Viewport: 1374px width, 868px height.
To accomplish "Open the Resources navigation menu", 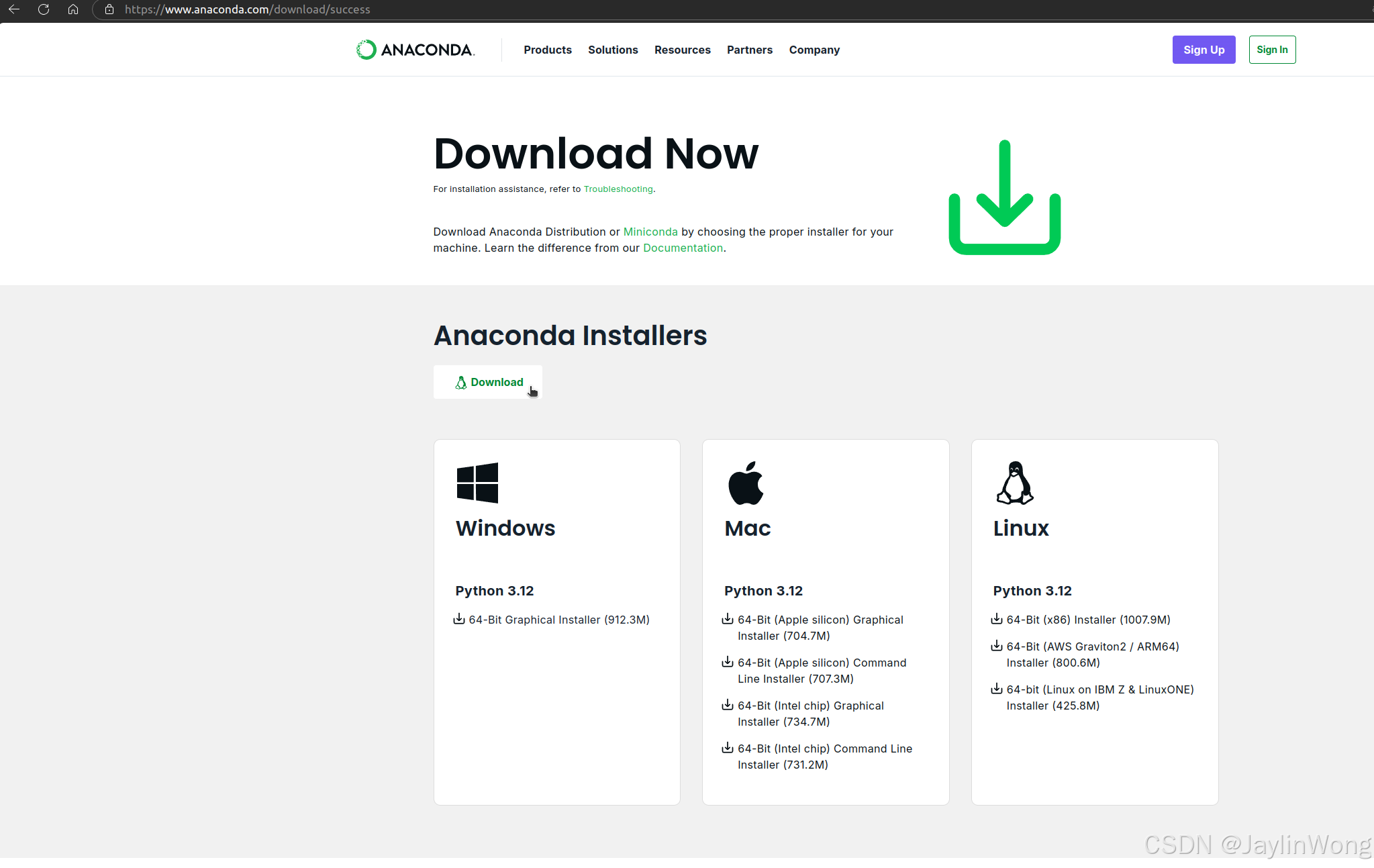I will click(x=682, y=50).
